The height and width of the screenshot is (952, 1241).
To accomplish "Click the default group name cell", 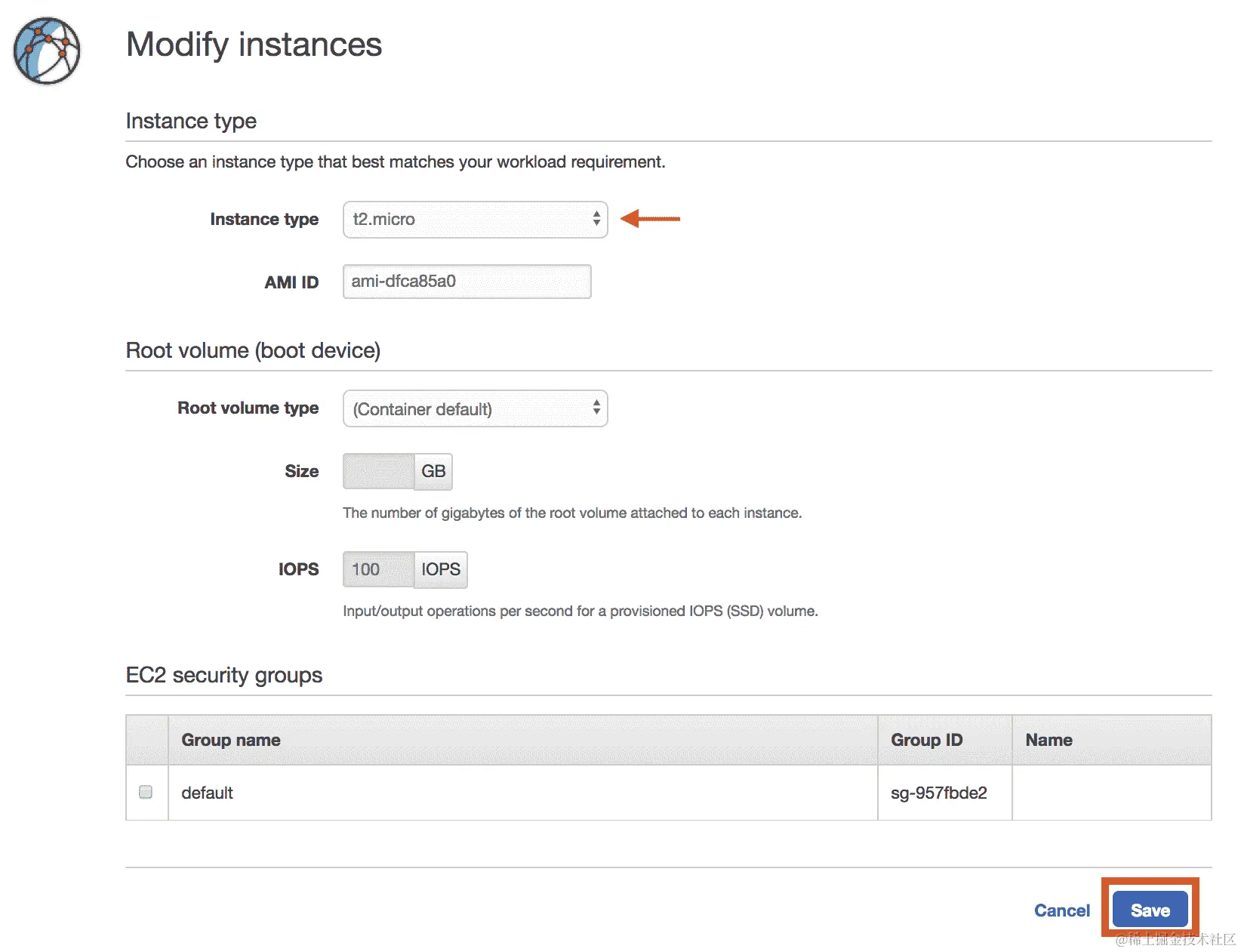I will [208, 793].
